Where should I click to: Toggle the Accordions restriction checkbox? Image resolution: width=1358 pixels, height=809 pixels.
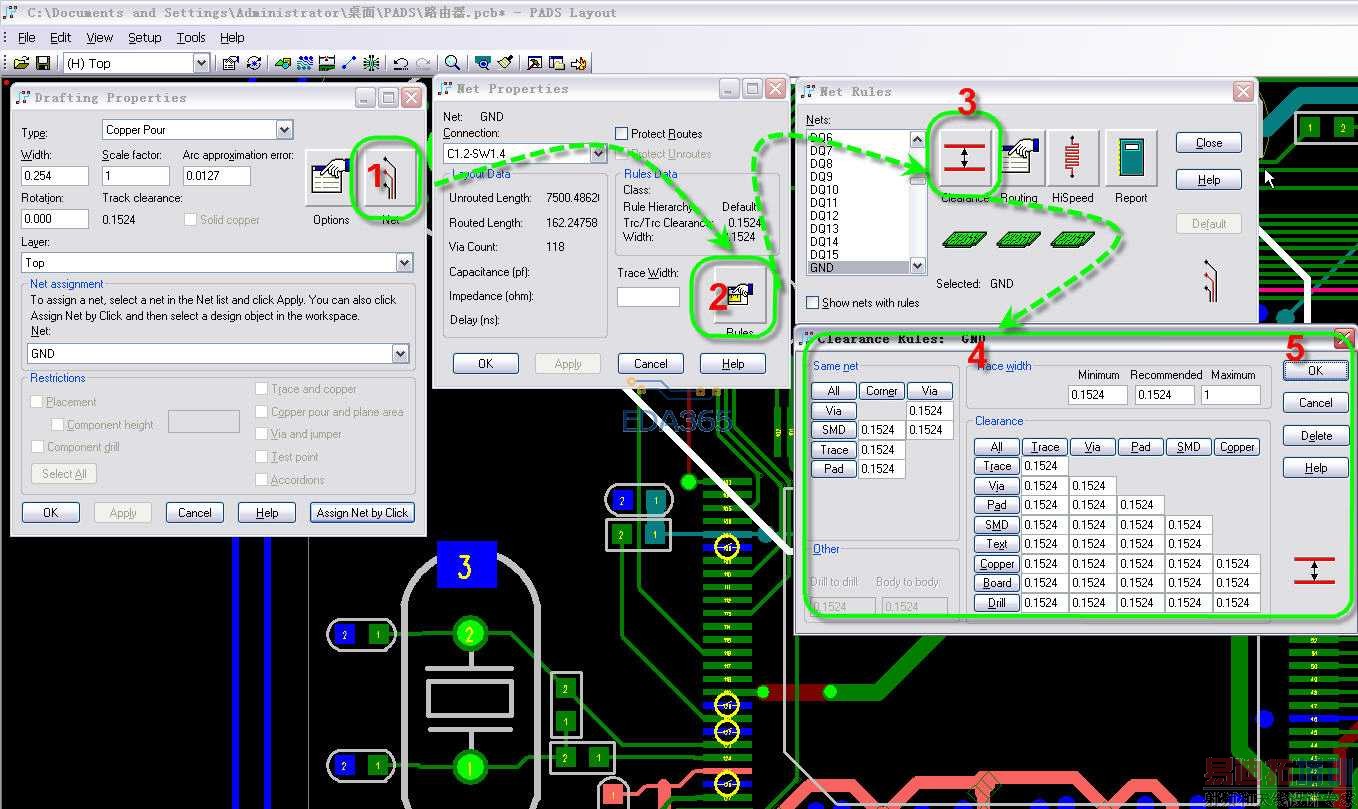click(261, 480)
